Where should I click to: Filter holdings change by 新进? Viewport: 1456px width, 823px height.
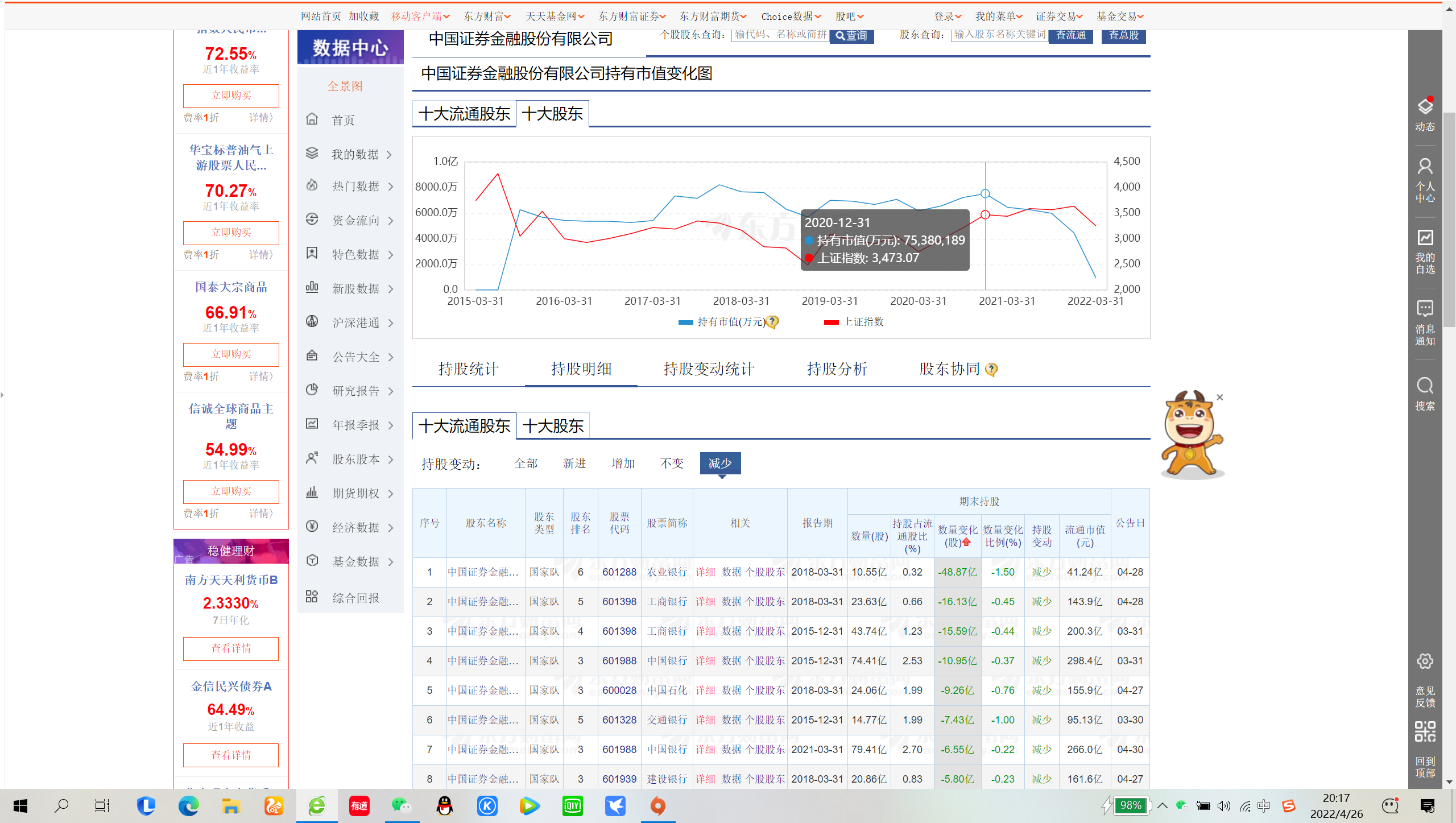point(574,464)
